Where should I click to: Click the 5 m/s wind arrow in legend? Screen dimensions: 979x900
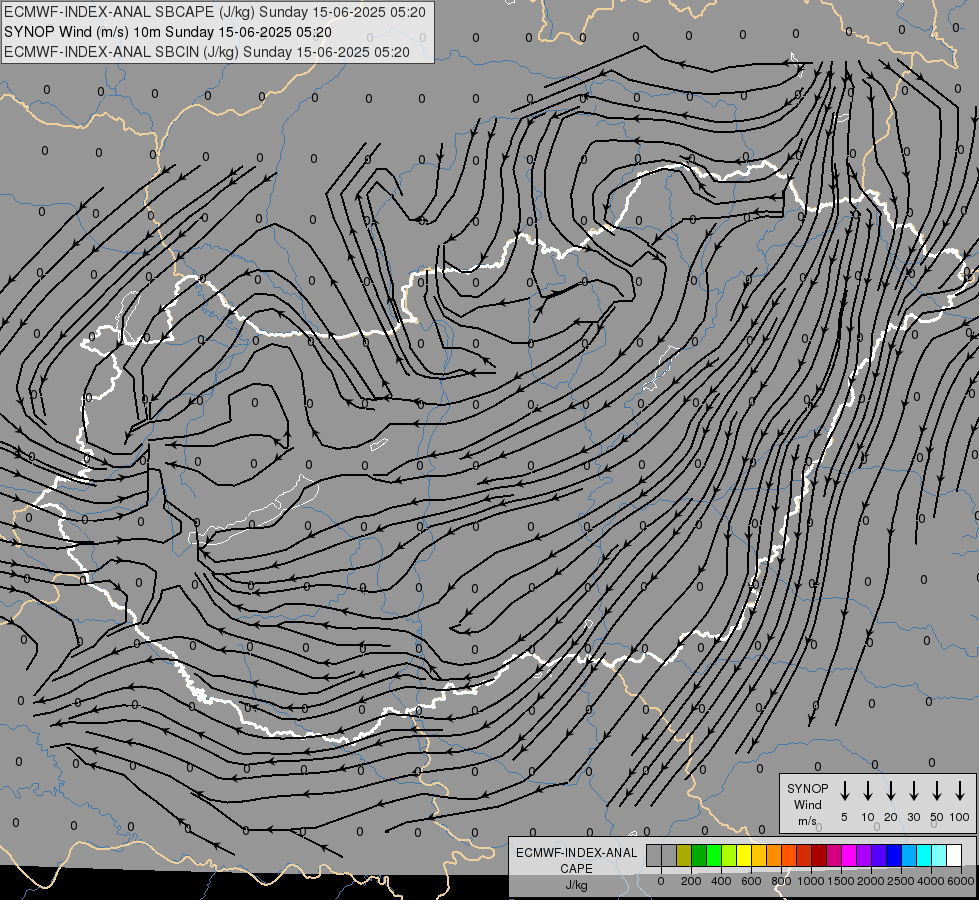coord(844,791)
